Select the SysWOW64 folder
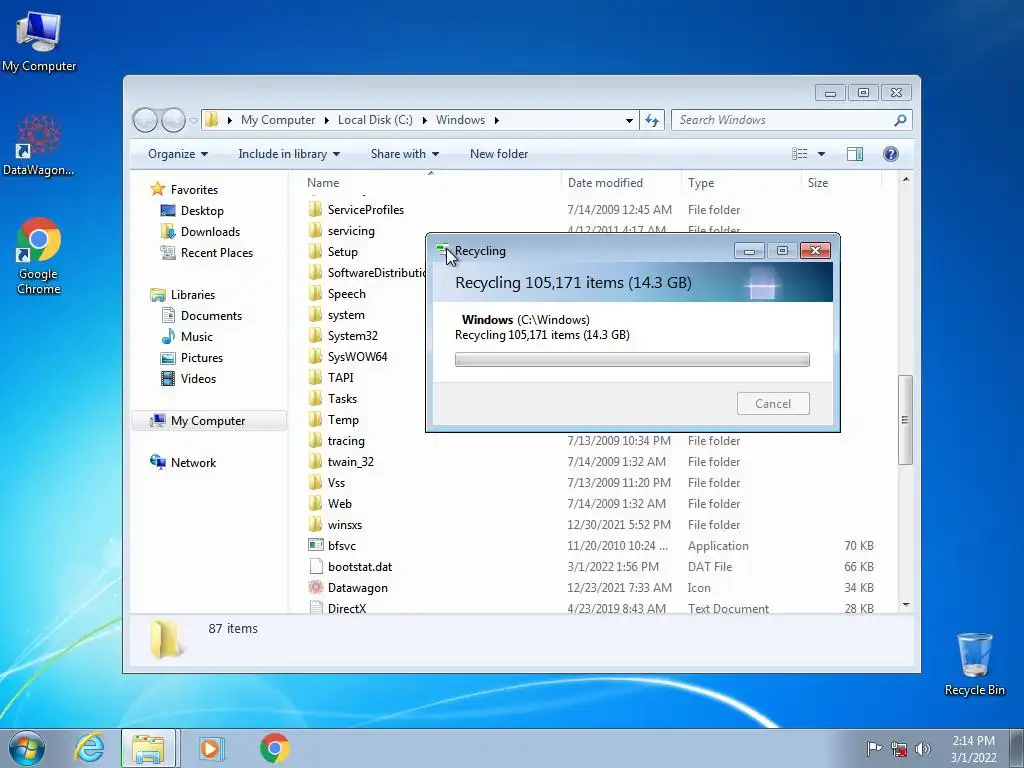The image size is (1024, 768). pos(357,357)
